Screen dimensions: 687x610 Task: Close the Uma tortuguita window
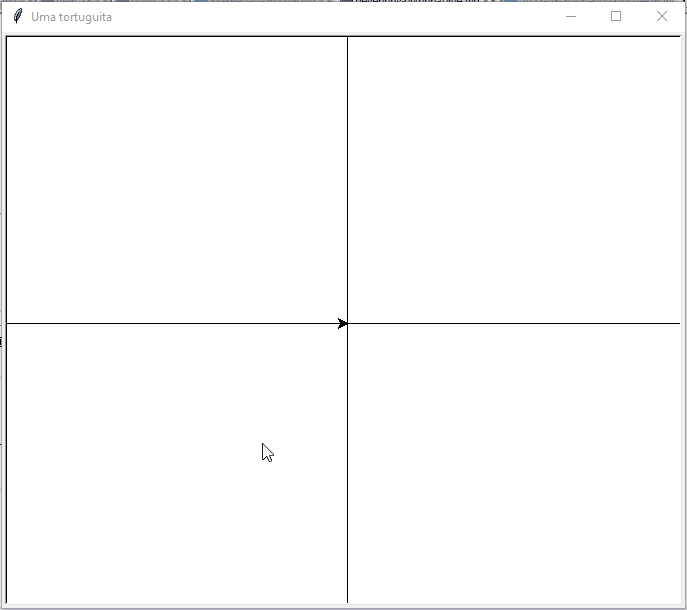tap(661, 16)
